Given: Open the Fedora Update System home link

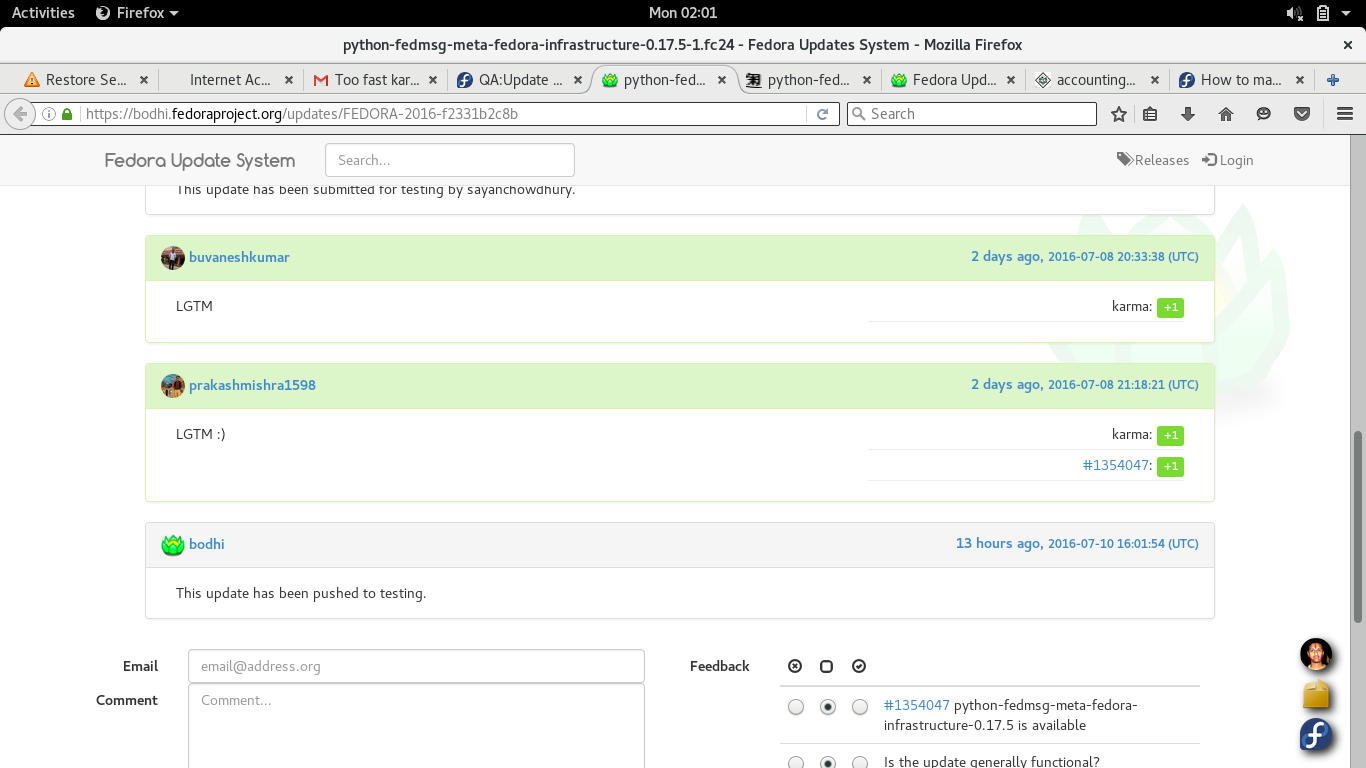Looking at the screenshot, I should click(x=200, y=161).
